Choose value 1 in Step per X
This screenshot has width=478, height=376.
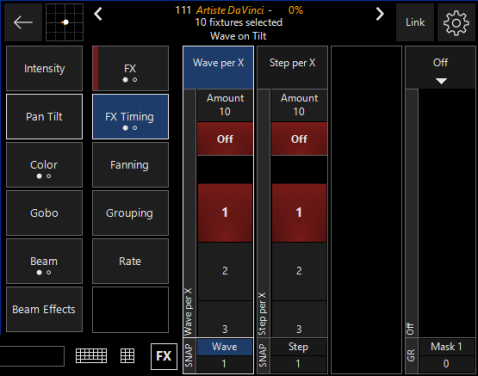(x=299, y=213)
